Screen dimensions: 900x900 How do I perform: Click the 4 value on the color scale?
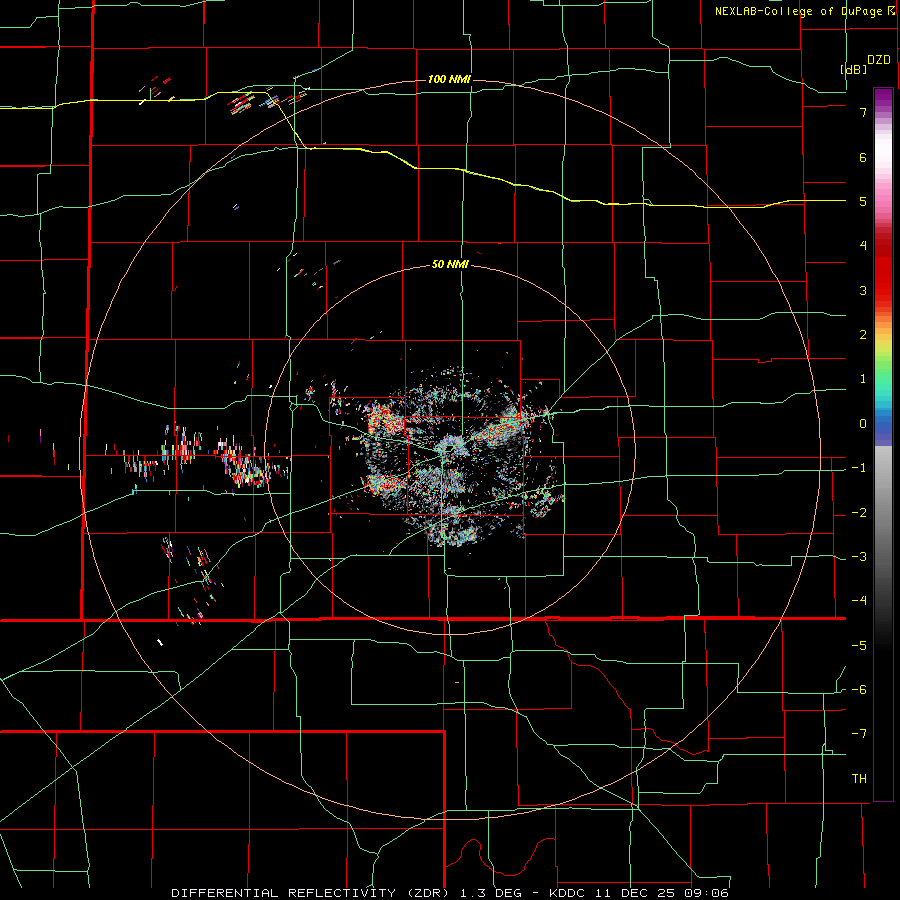pos(863,246)
